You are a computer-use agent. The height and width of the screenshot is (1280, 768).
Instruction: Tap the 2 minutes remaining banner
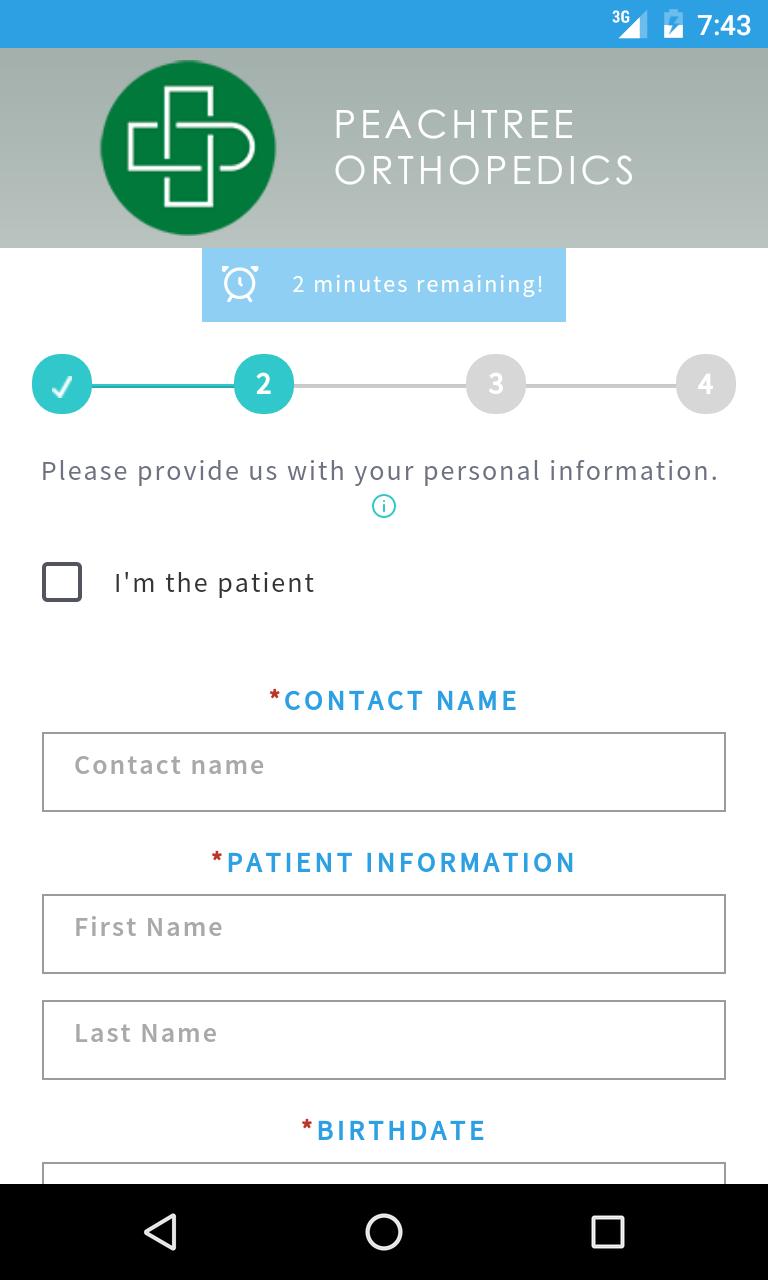[417, 285]
